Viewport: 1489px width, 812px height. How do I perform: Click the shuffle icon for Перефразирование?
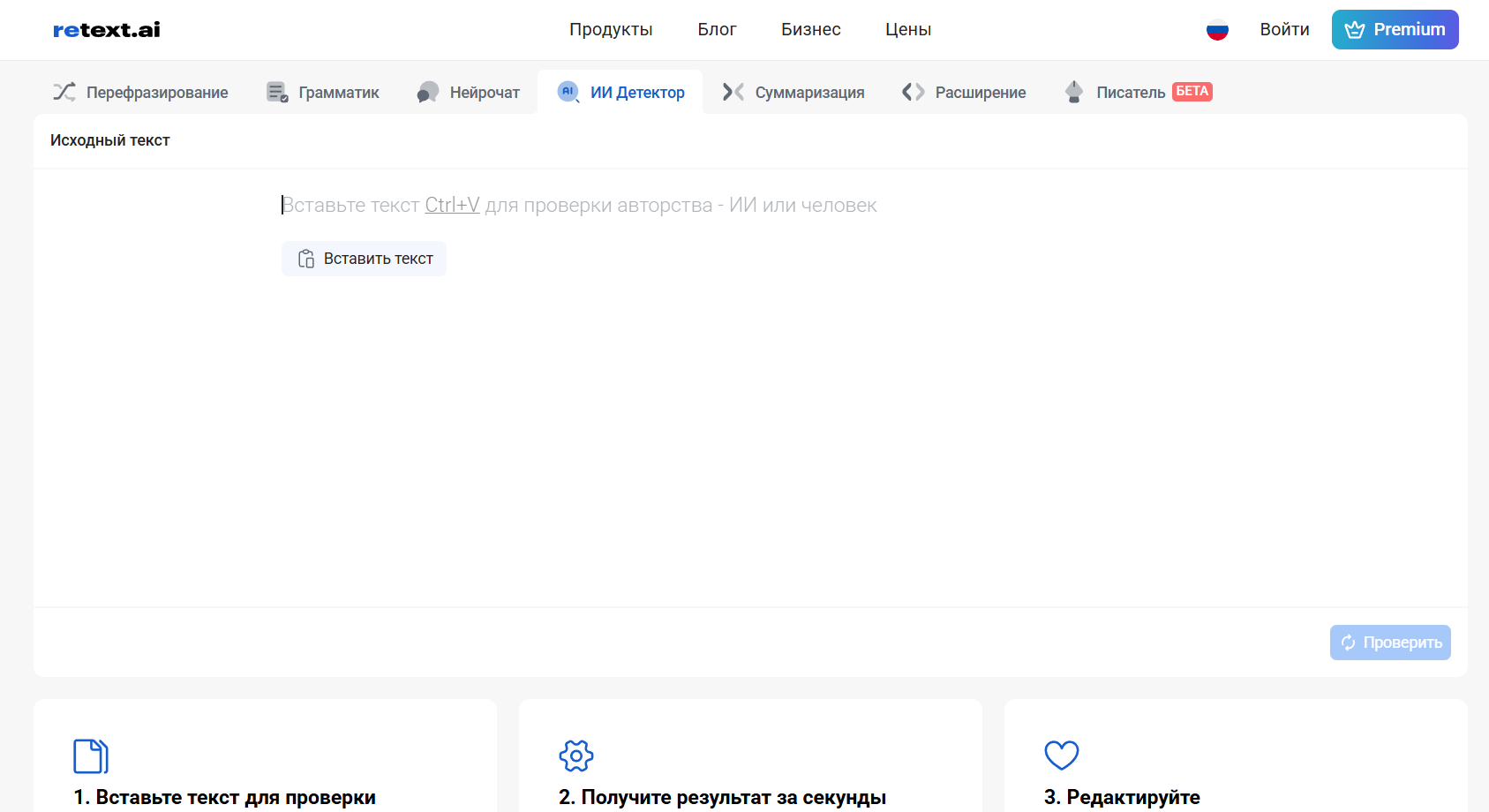(x=64, y=92)
